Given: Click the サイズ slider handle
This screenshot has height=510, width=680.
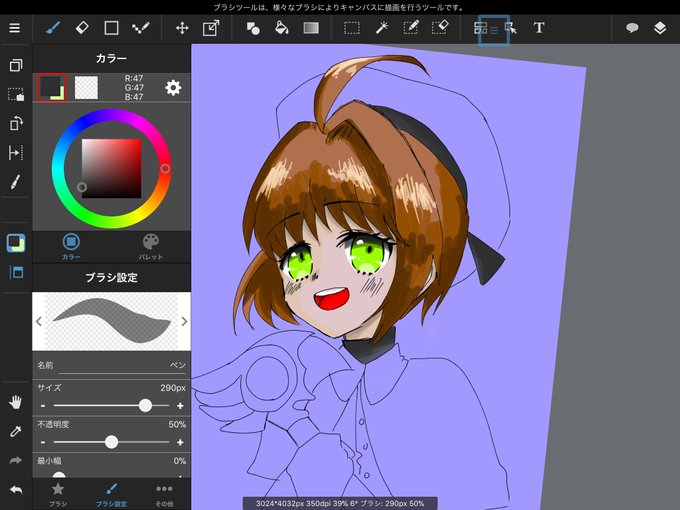Looking at the screenshot, I should tap(145, 405).
